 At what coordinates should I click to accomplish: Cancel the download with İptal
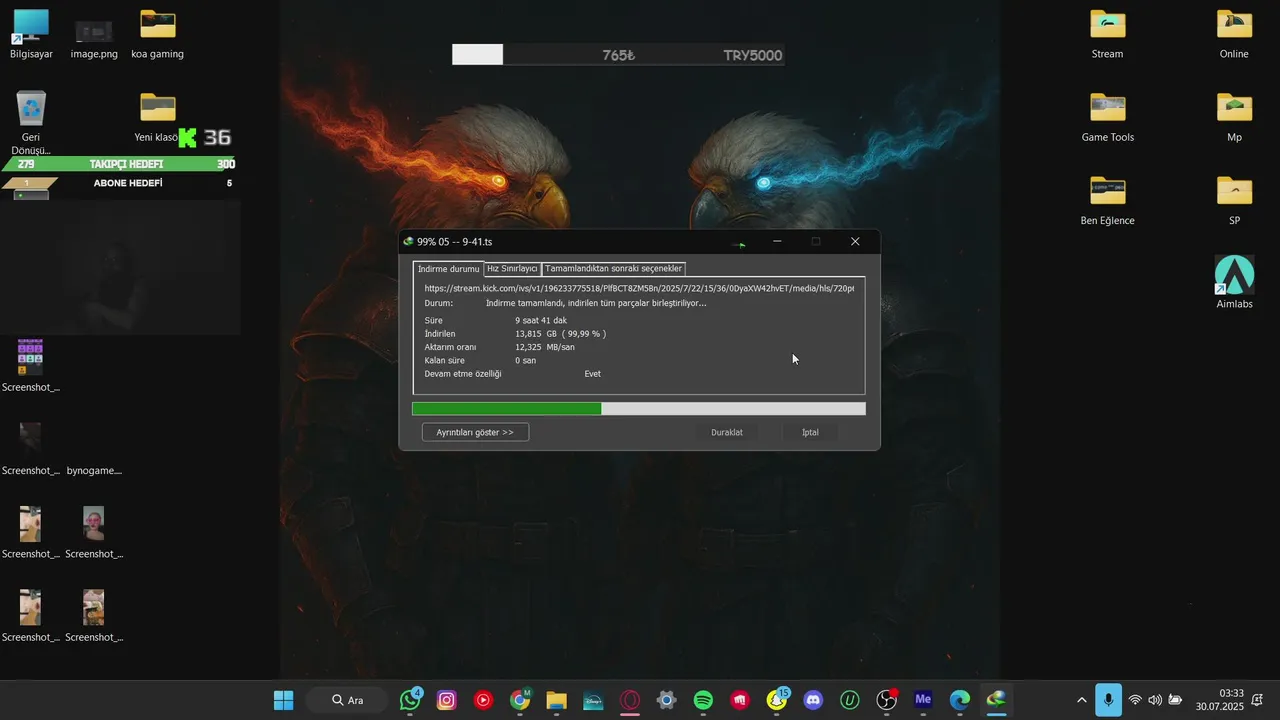[x=810, y=432]
